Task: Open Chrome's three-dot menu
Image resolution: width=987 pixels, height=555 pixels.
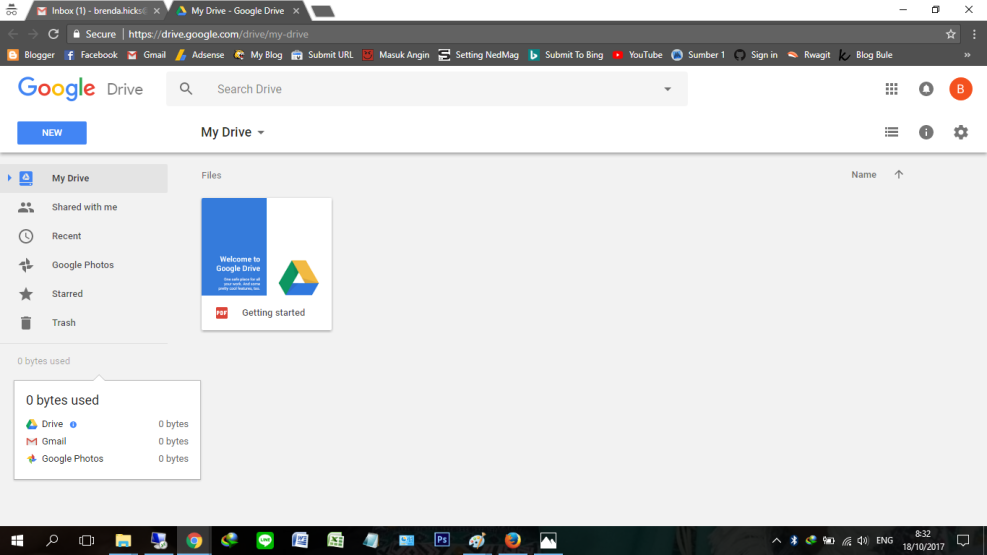Action: tap(974, 34)
